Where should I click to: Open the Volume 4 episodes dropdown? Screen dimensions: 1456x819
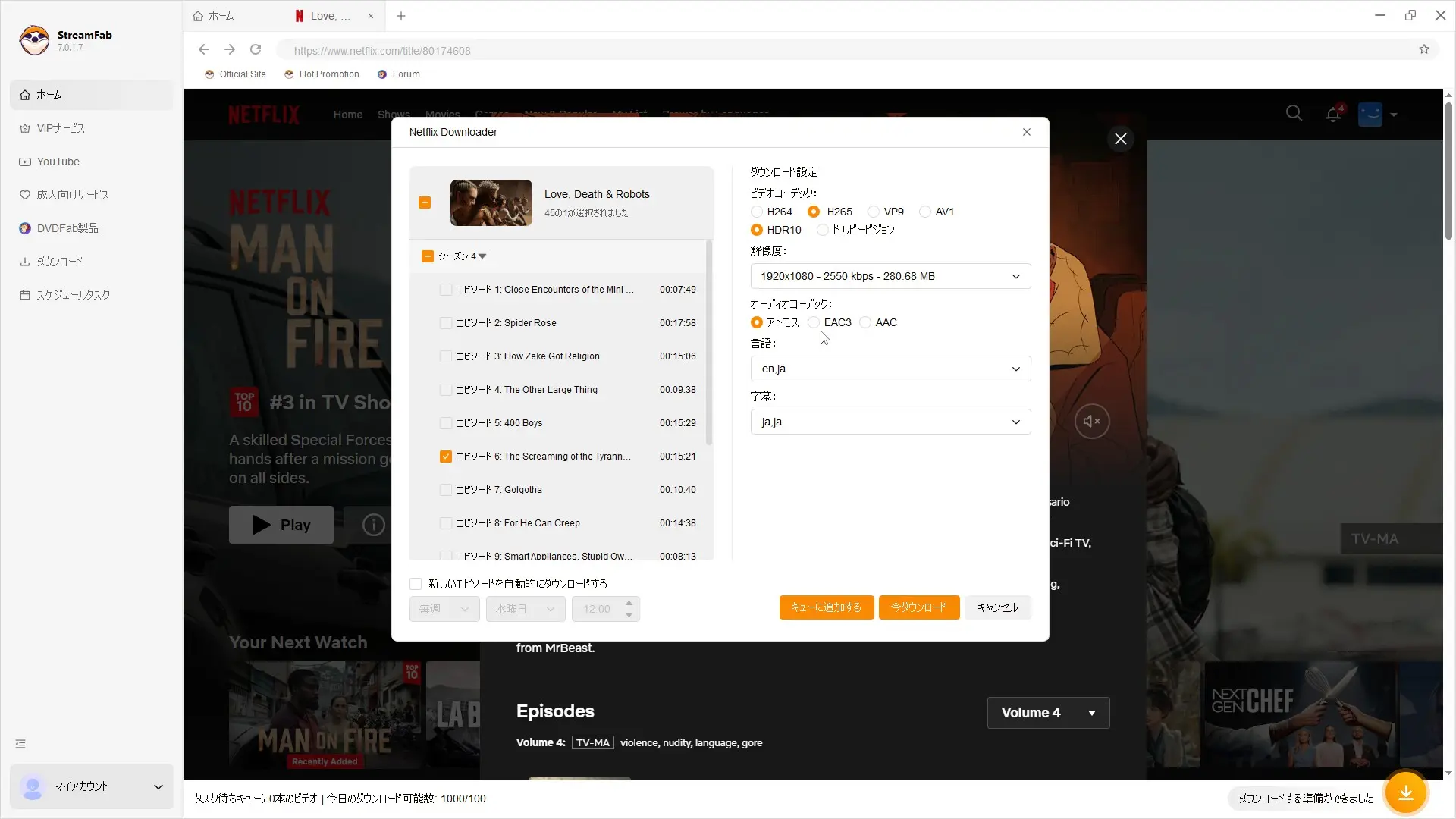click(x=1048, y=713)
